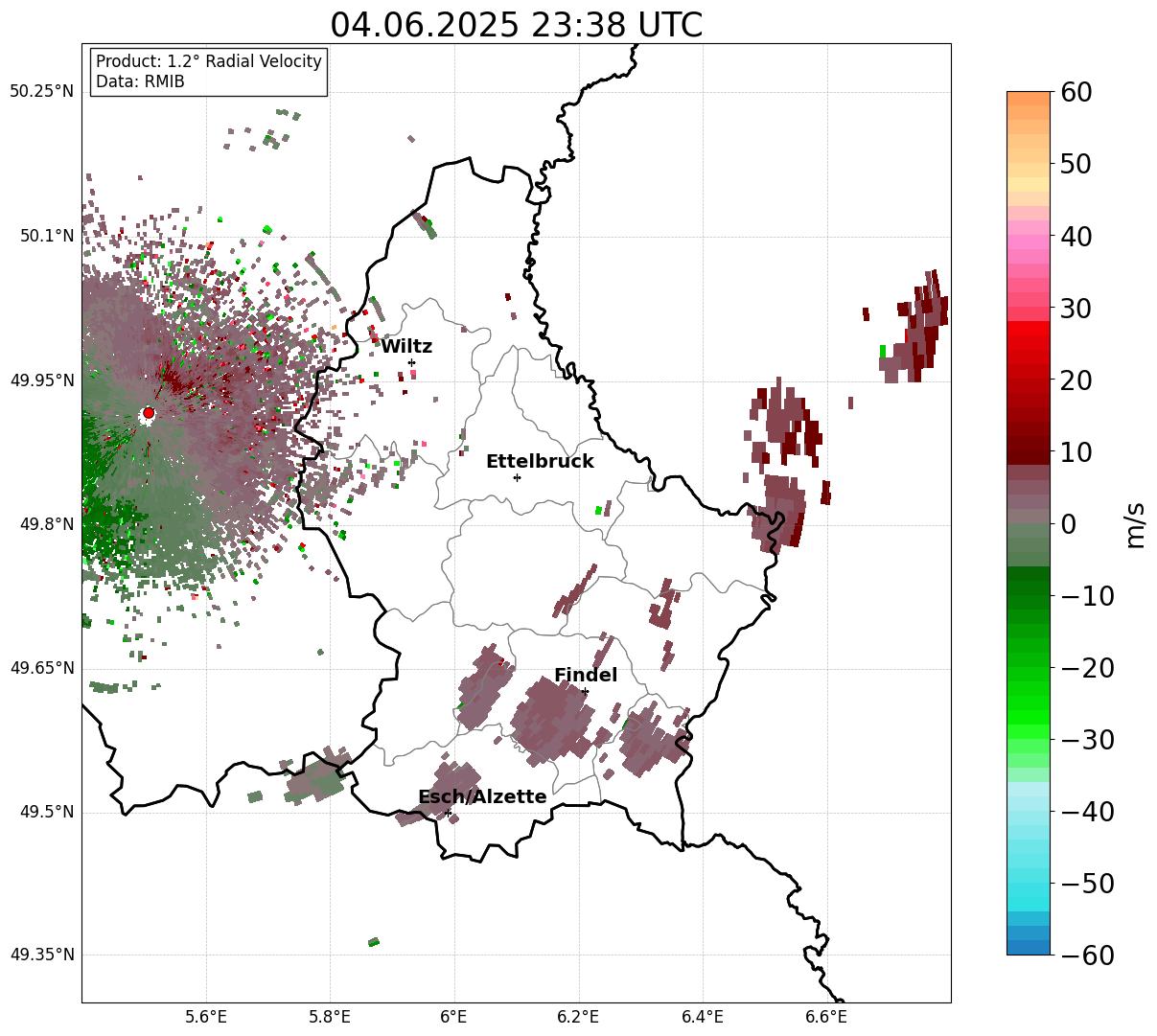Click the colorbar value −10
This screenshot has height=1036, width=1157.
(x=1087, y=596)
